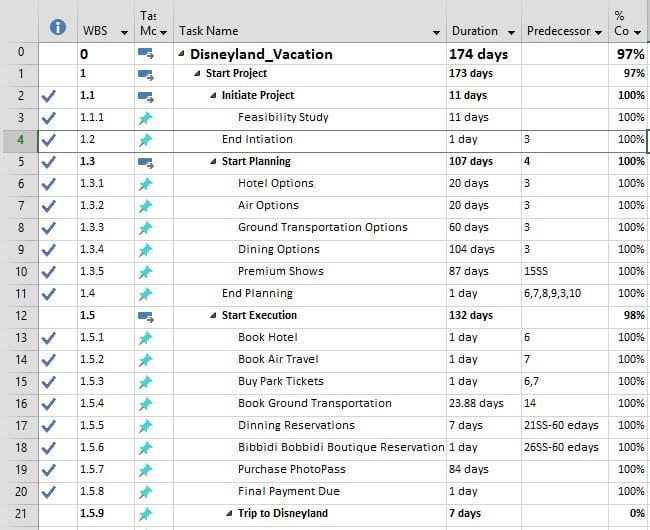The width and height of the screenshot is (650, 530).
Task: Open the Task Name column filter dropdown
Action: (x=435, y=32)
